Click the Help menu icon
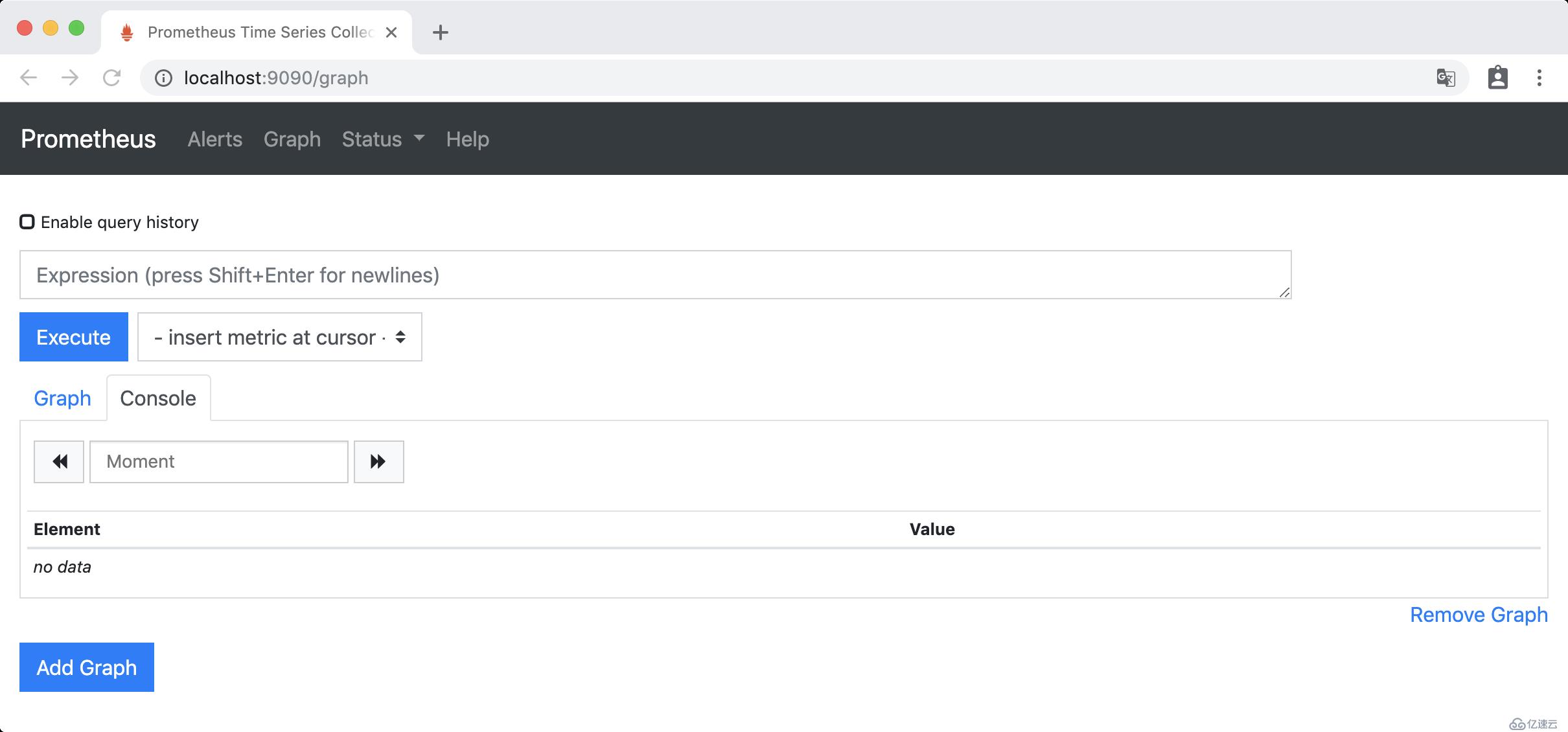Image resolution: width=1568 pixels, height=732 pixels. tap(467, 139)
